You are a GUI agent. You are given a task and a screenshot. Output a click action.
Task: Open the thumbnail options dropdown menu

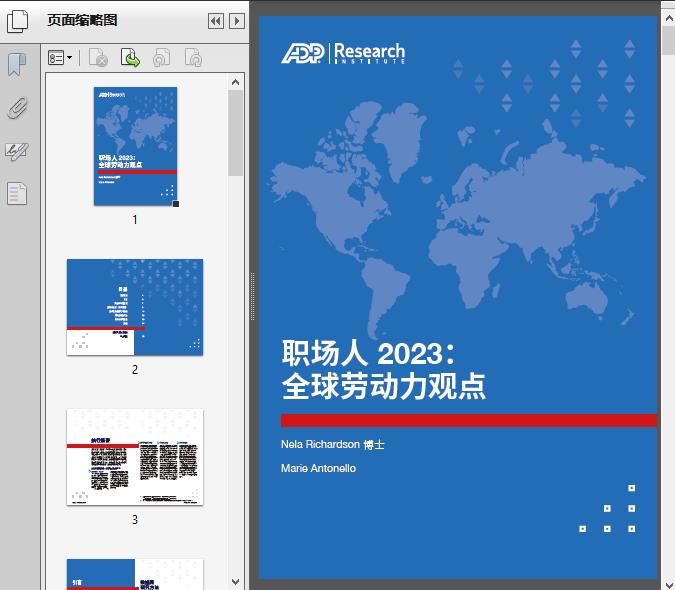click(60, 58)
